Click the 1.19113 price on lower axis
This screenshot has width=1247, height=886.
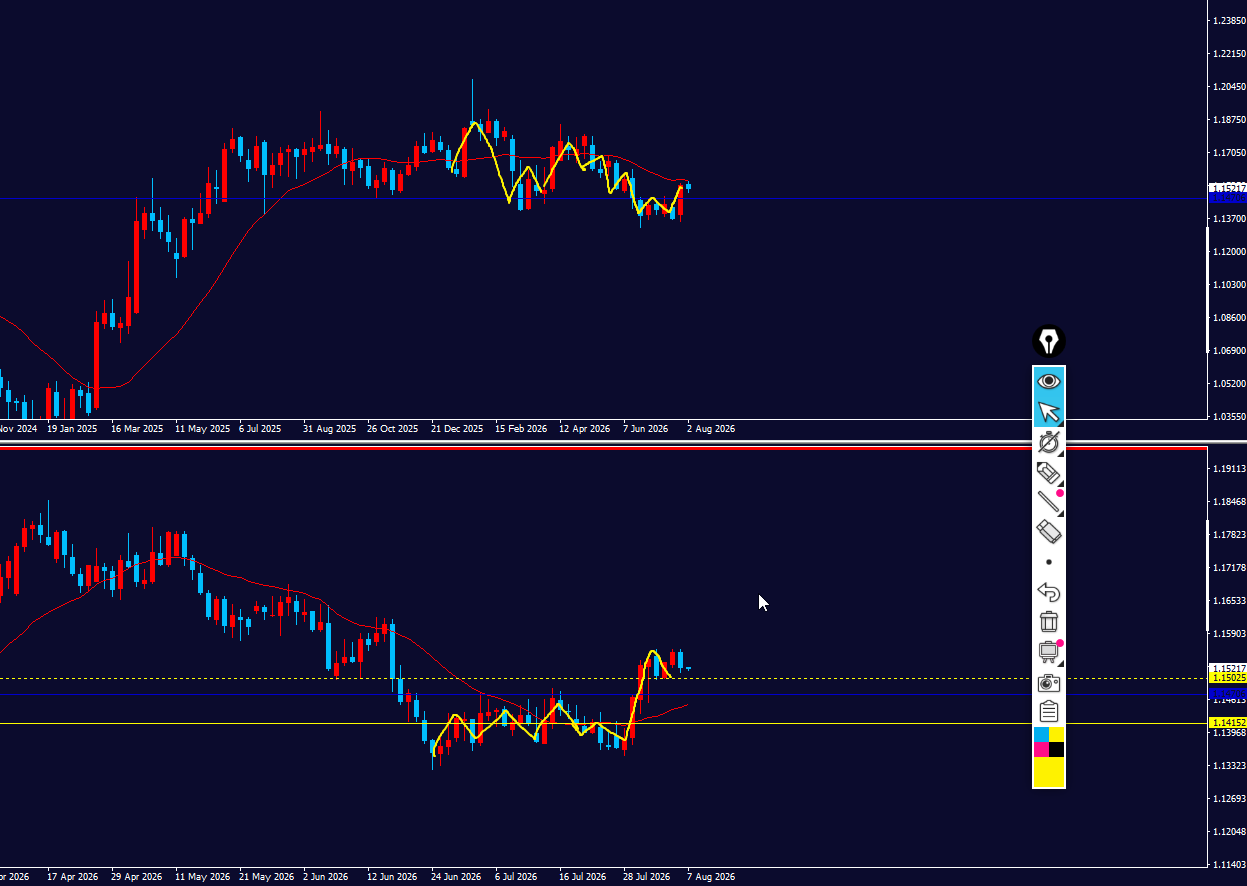coord(1228,469)
